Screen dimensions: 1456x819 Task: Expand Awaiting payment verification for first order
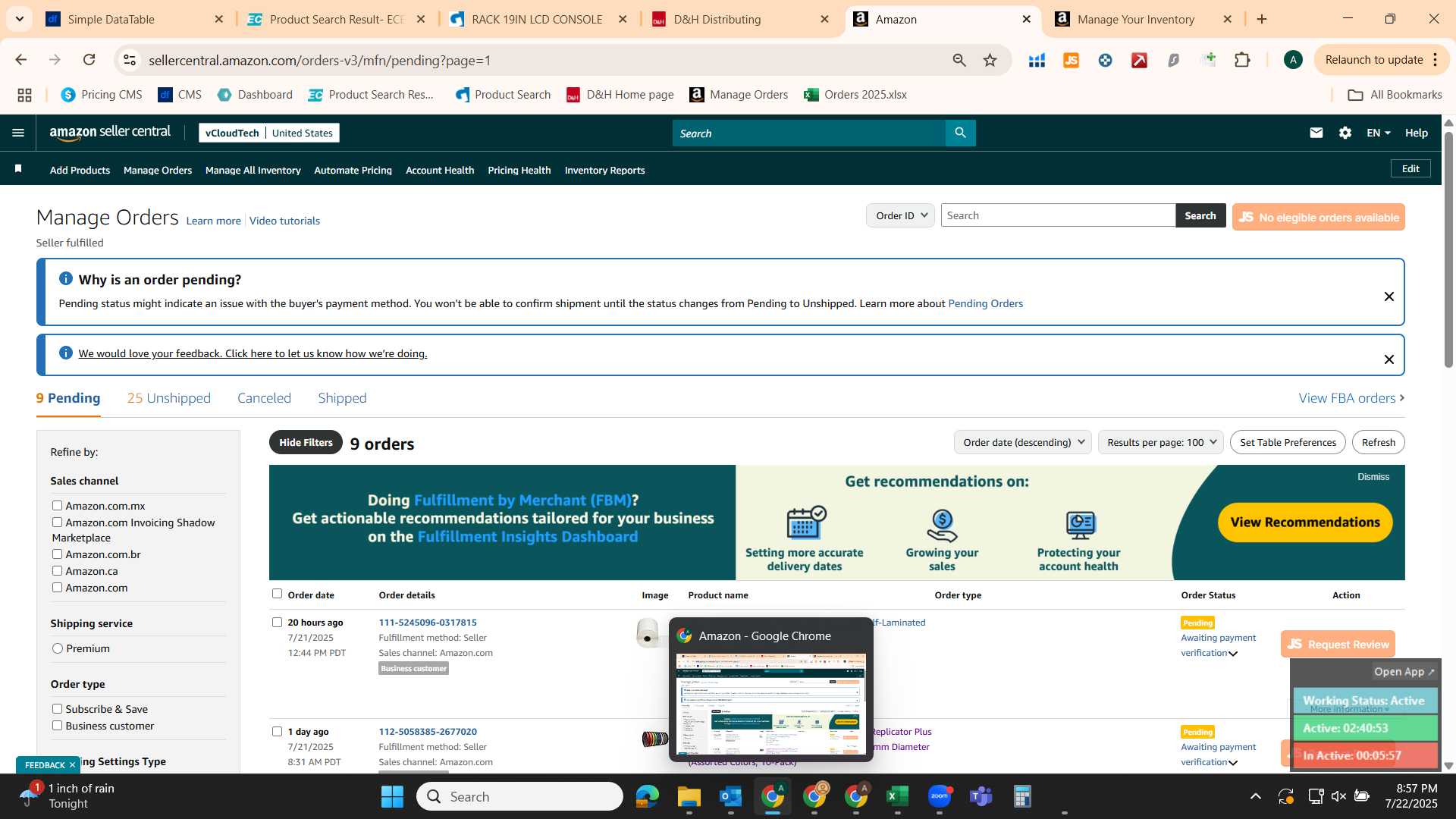(x=1233, y=654)
